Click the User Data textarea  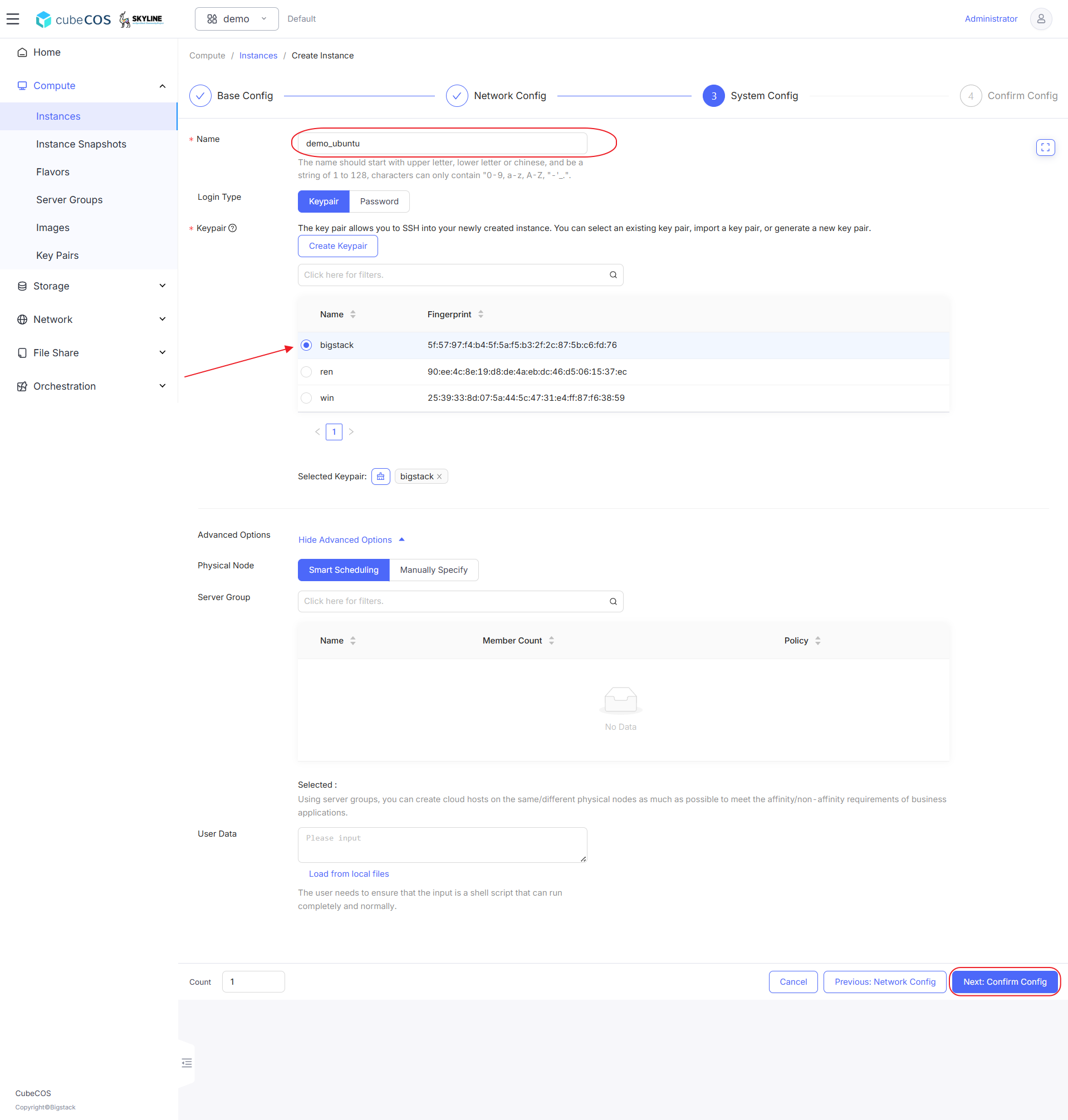442,845
